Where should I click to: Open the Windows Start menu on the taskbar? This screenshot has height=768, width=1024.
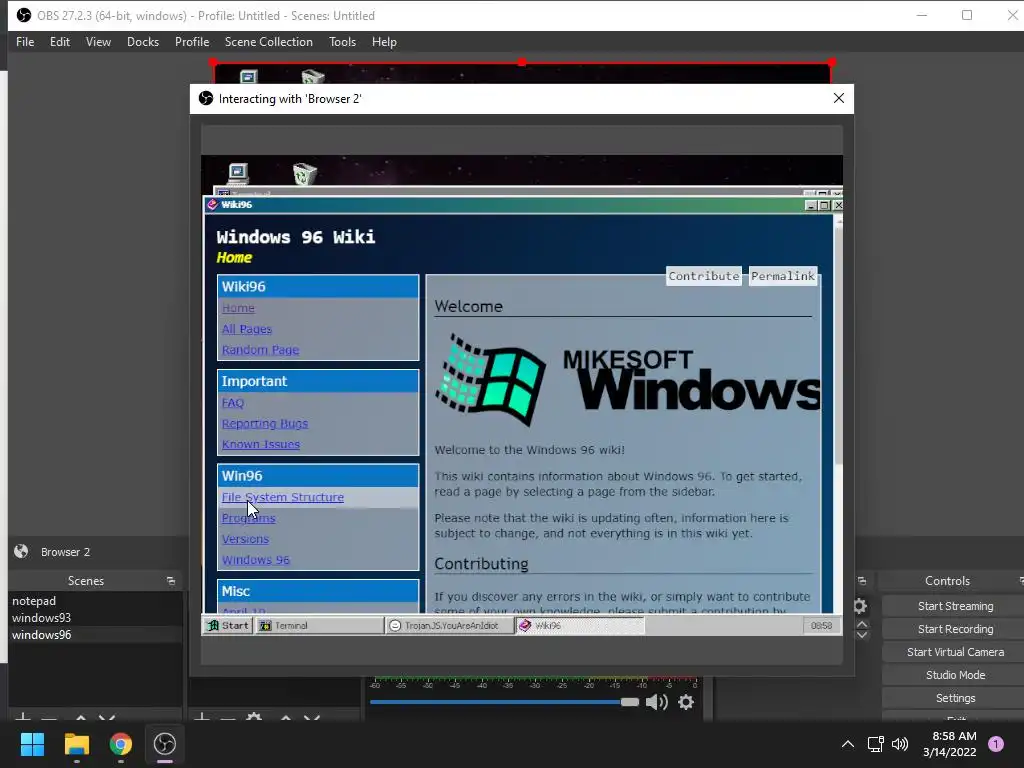(x=32, y=744)
